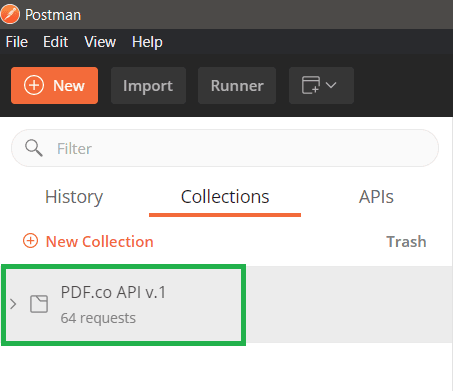Focus the Filter input field

click(225, 148)
